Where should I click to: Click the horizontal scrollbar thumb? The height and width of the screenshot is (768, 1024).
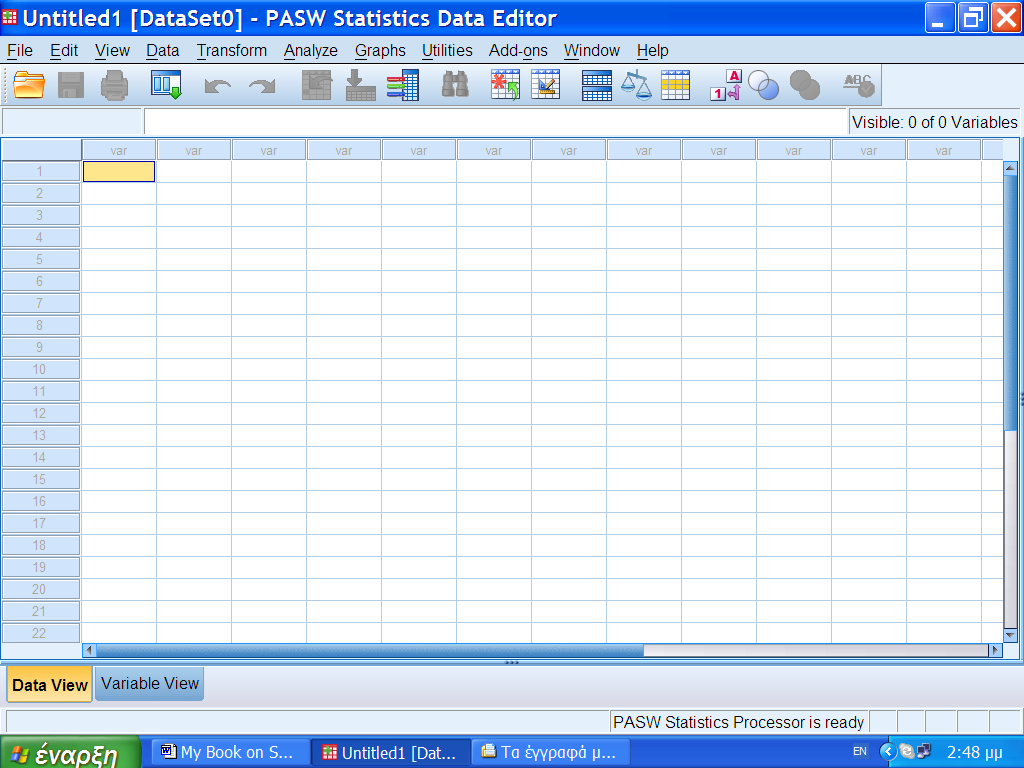pyautogui.click(x=370, y=650)
